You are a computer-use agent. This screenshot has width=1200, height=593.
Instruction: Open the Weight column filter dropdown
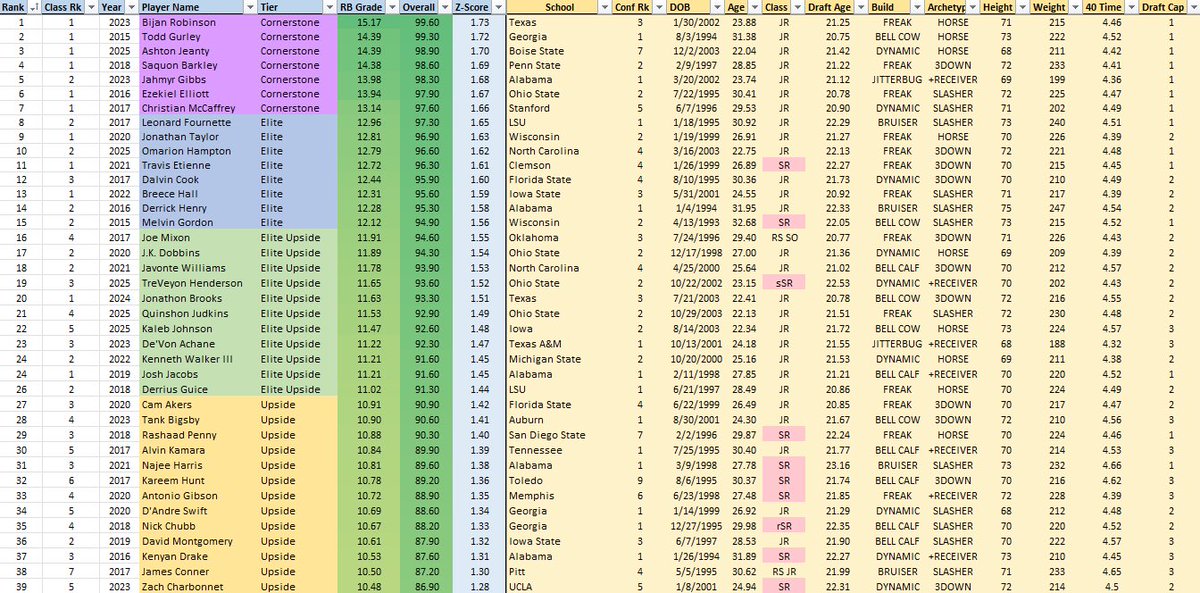1078,7
